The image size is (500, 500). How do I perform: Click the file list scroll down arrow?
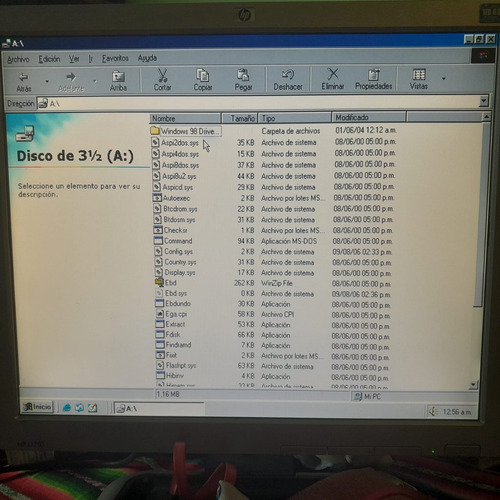[x=473, y=385]
